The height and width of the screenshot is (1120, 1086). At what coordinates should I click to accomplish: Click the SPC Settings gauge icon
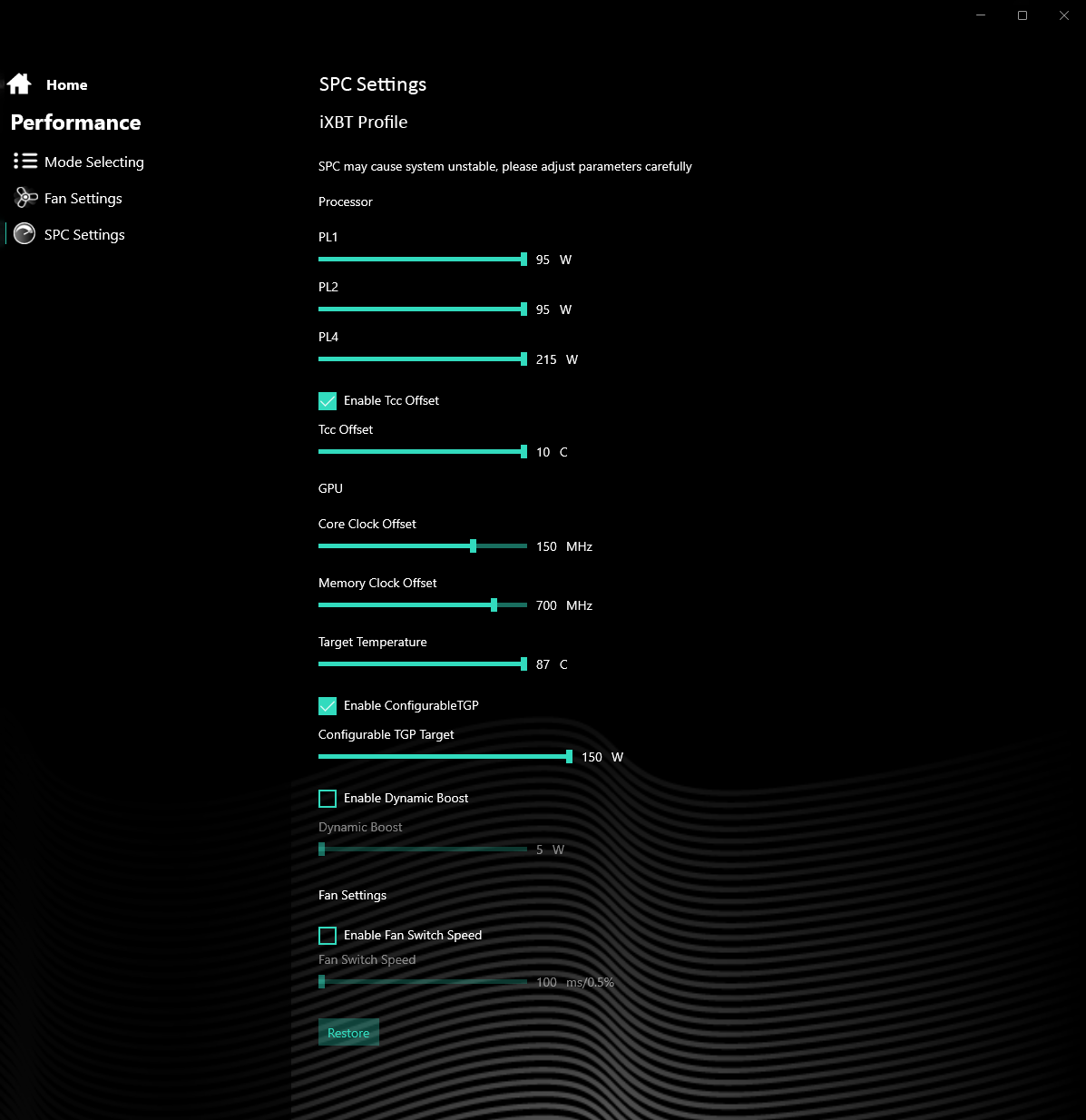[24, 234]
